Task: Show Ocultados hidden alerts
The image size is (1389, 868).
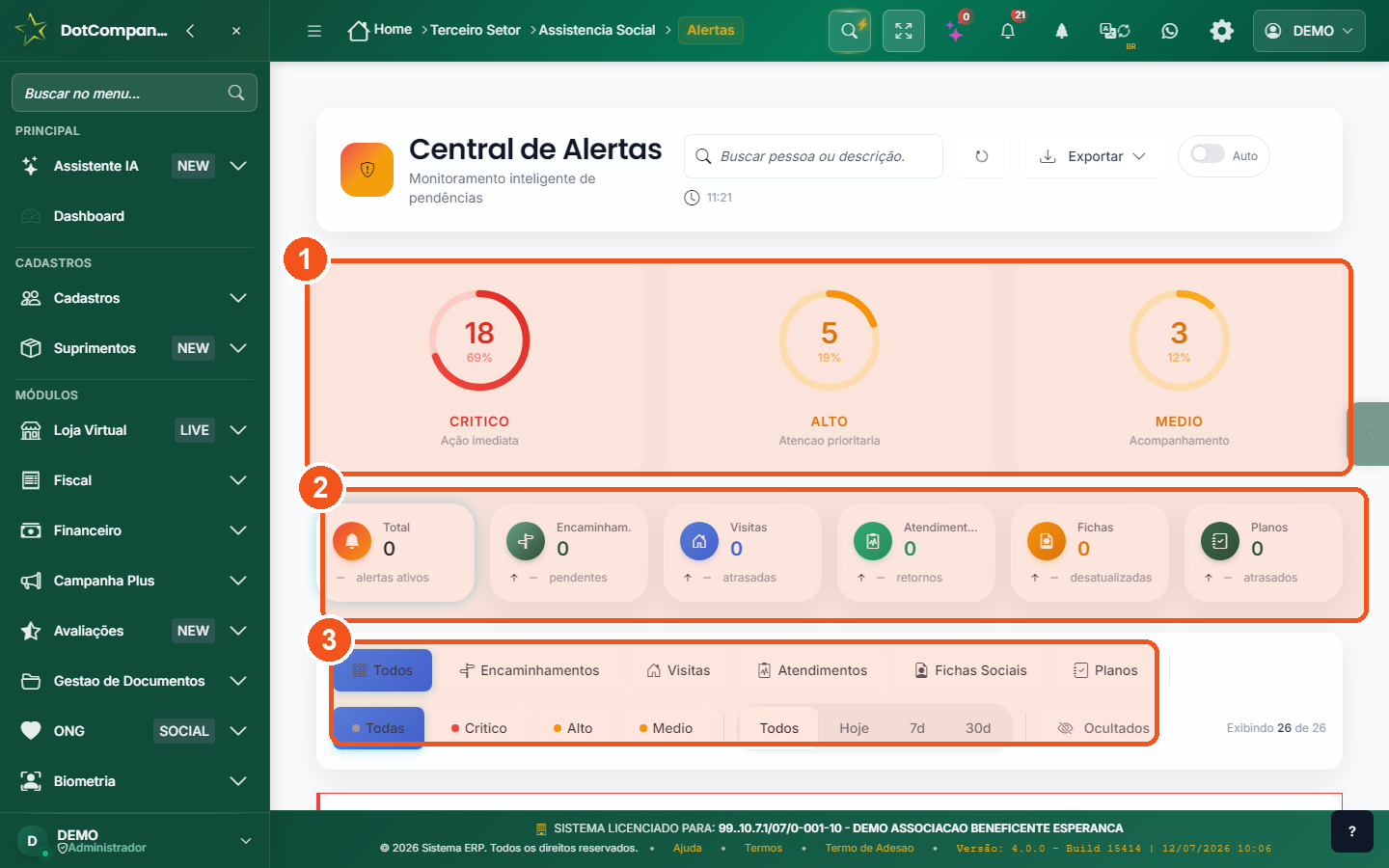Action: (1103, 728)
